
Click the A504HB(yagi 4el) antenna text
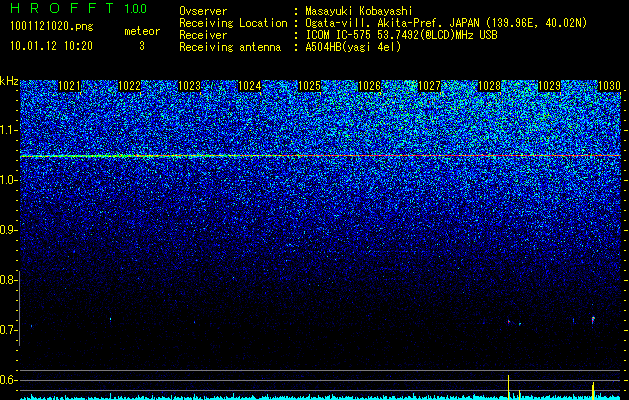point(353,47)
